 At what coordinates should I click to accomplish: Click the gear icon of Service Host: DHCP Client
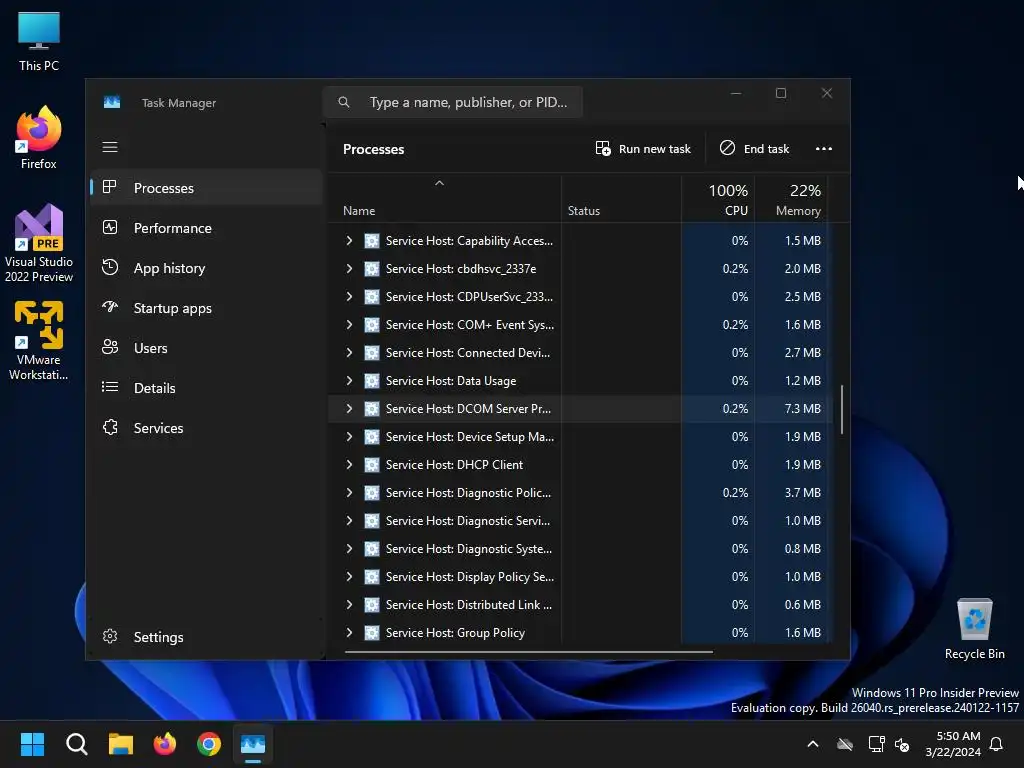tap(372, 465)
